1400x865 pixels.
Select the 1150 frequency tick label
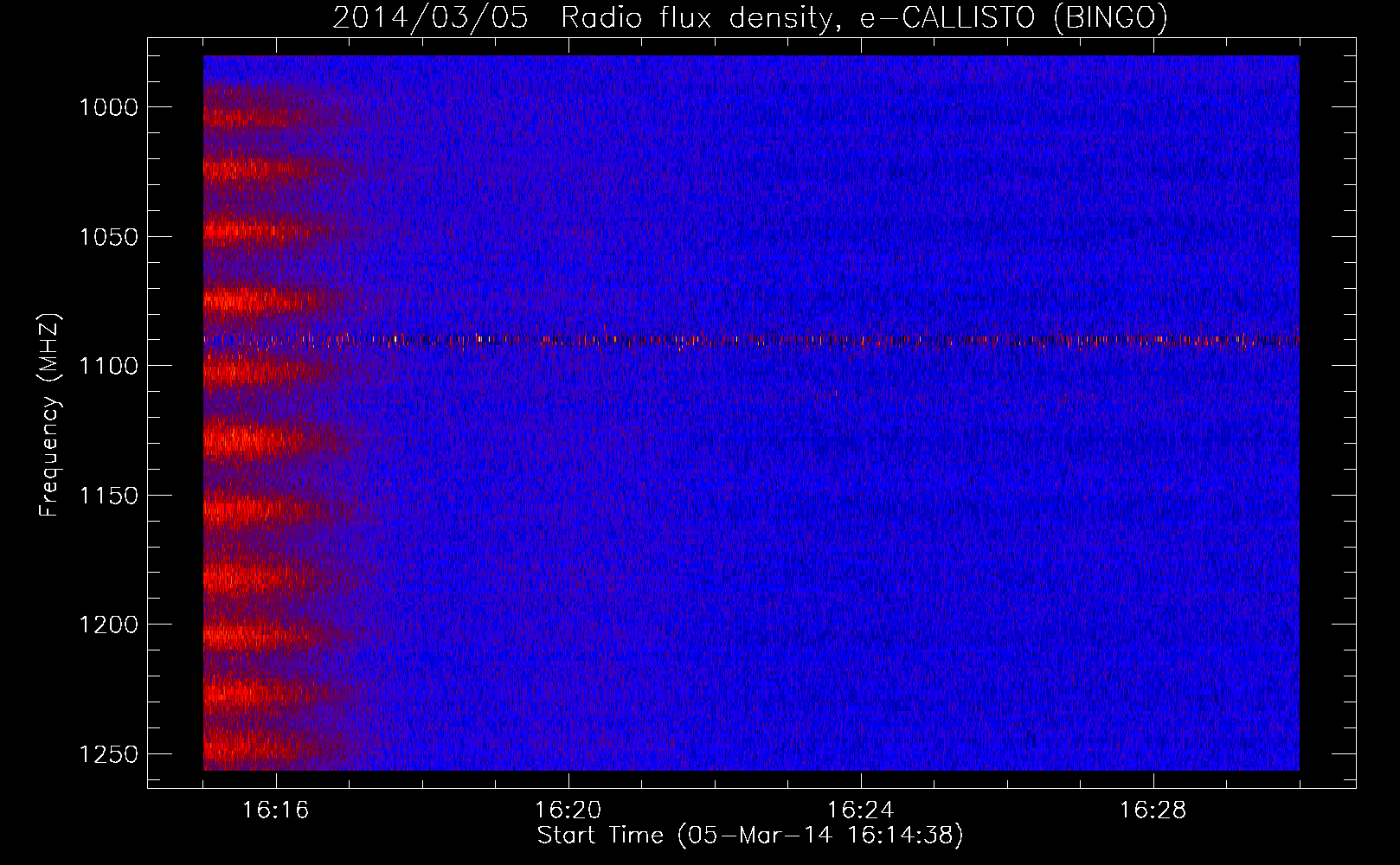pyautogui.click(x=108, y=496)
